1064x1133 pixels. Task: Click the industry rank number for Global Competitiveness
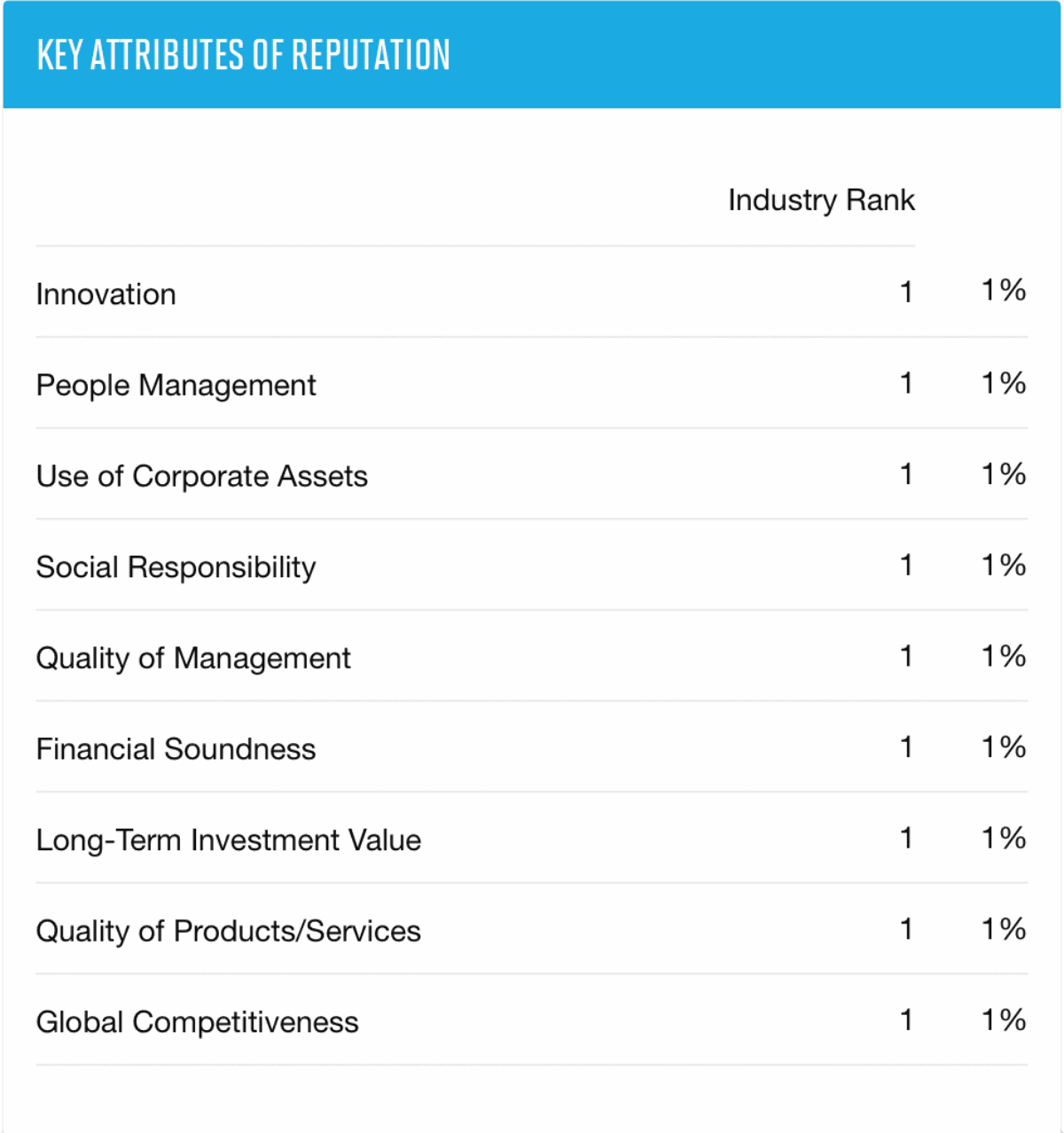click(906, 1020)
